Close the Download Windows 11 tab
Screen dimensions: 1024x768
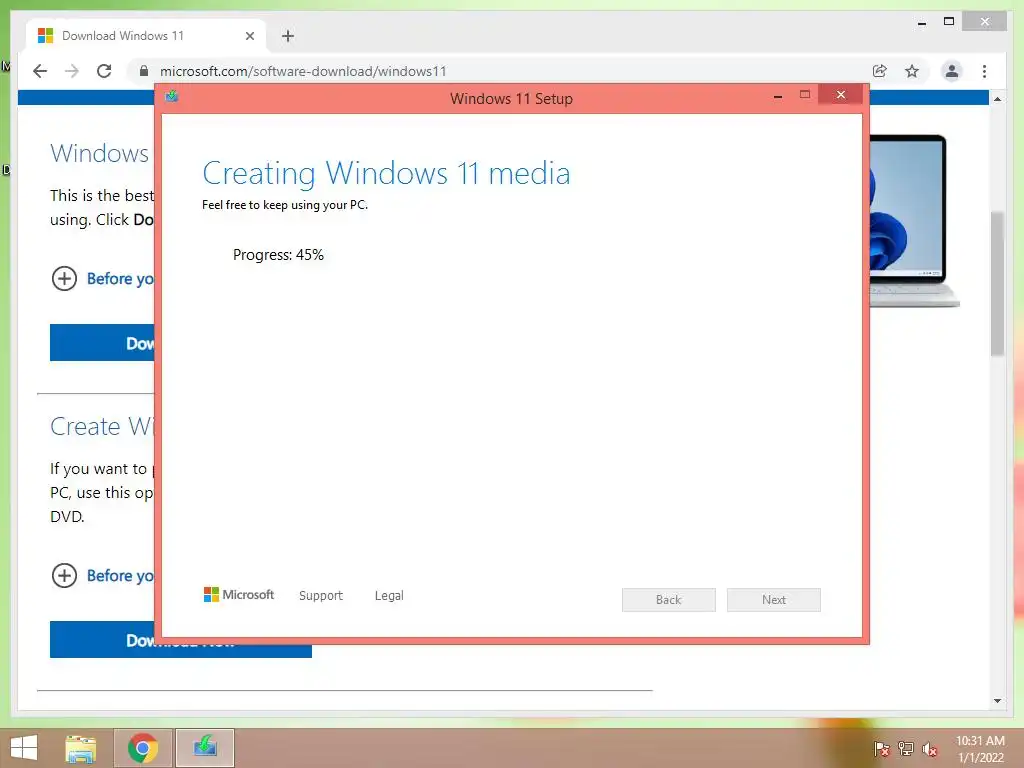coord(249,36)
